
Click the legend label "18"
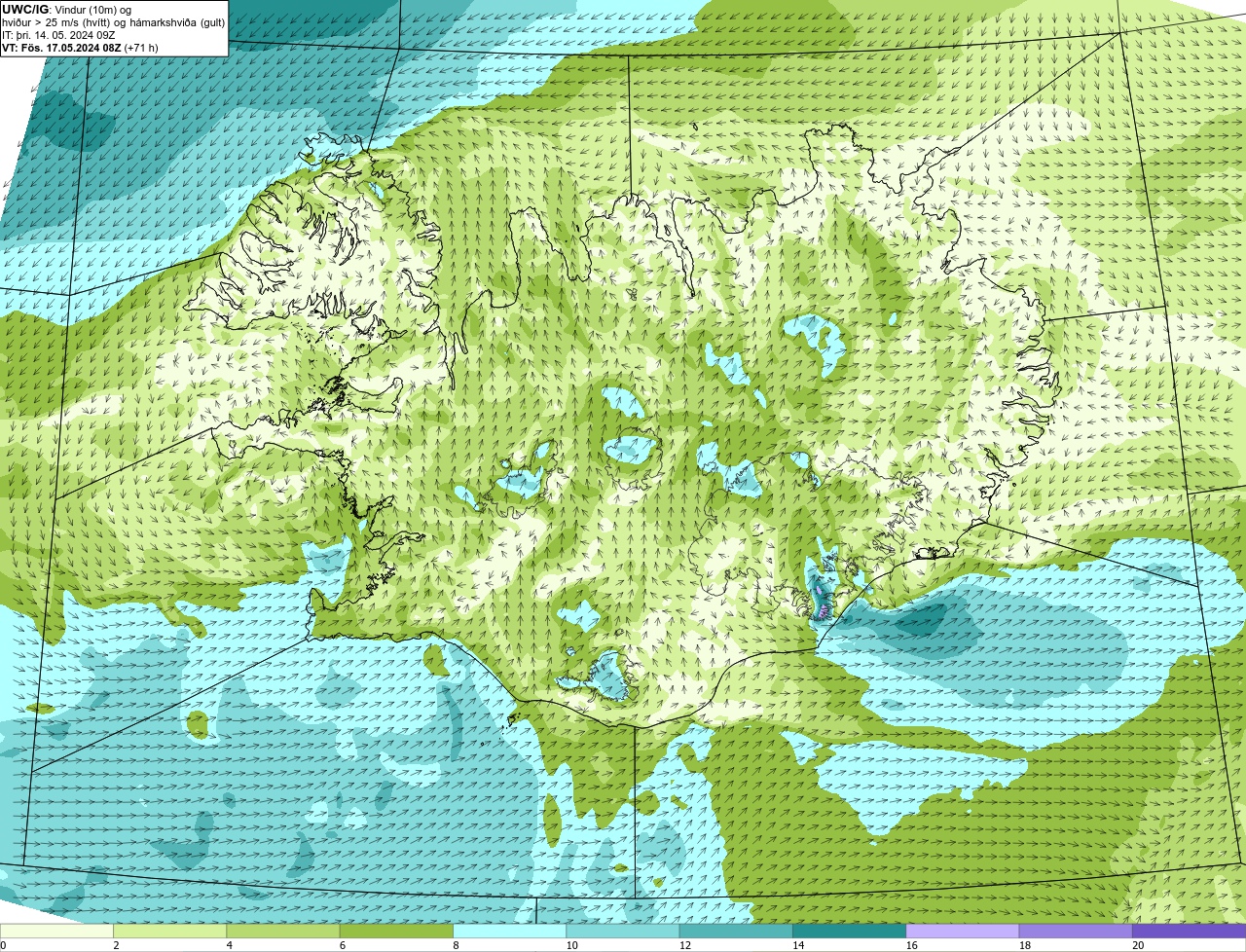(1024, 945)
